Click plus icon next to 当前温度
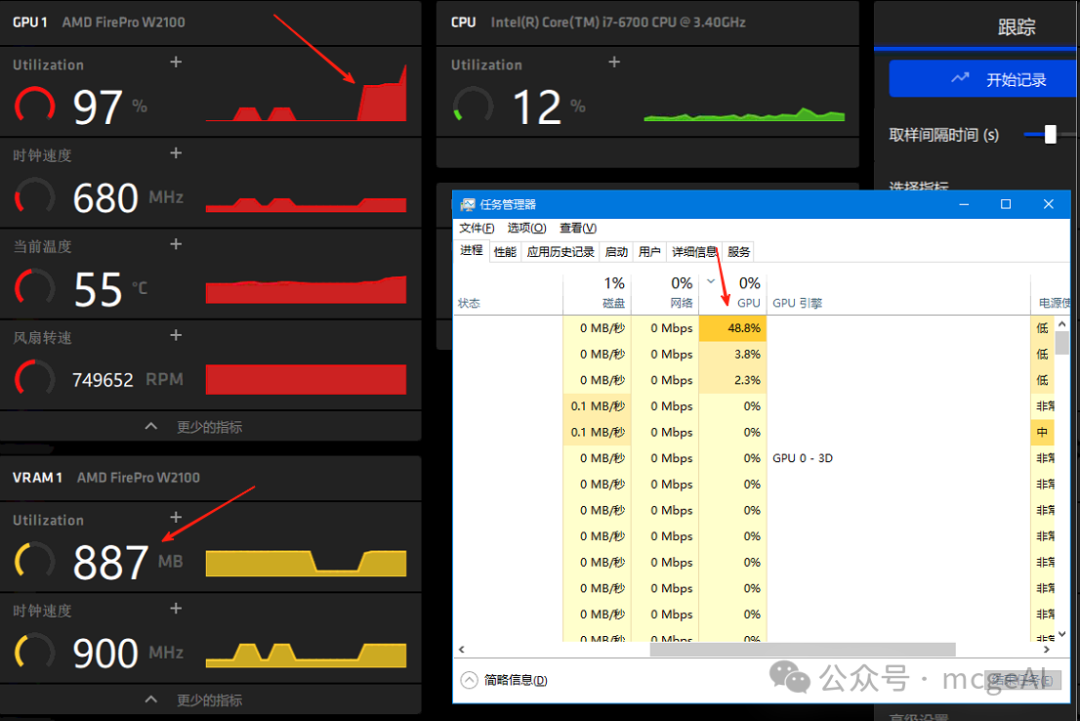The image size is (1080, 721). pos(176,244)
